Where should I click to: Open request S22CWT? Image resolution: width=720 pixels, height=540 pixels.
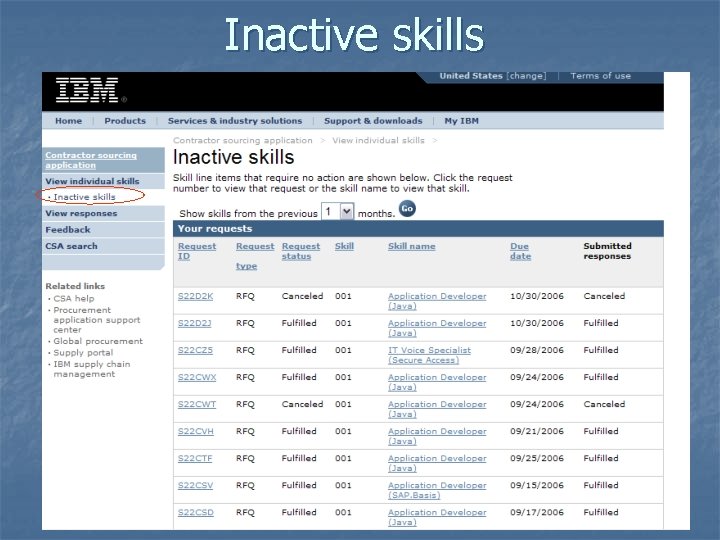[x=197, y=405]
